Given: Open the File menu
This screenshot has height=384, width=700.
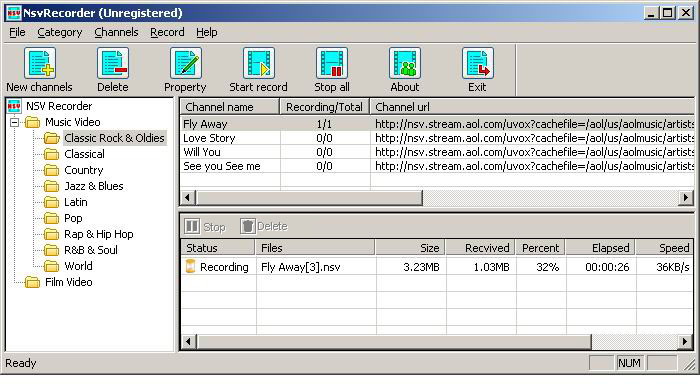Looking at the screenshot, I should [17, 32].
